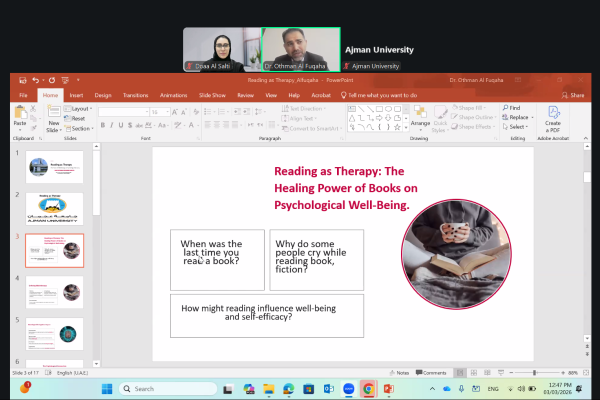Viewport: 600px width, 400px height.
Task: Open the Text Direction dropdown
Action: [304, 109]
